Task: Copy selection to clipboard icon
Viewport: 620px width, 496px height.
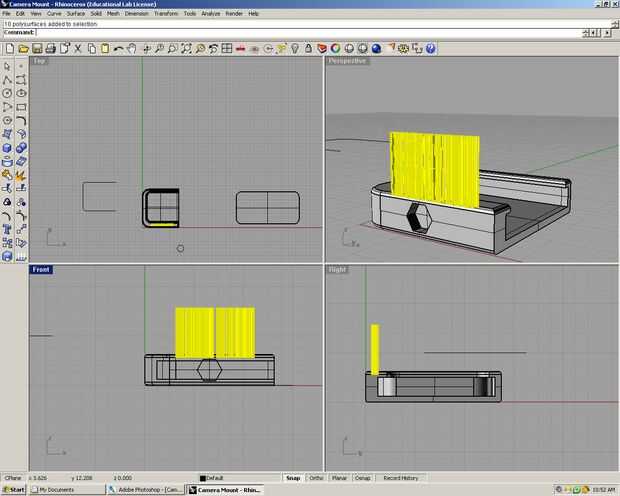Action: [x=92, y=49]
